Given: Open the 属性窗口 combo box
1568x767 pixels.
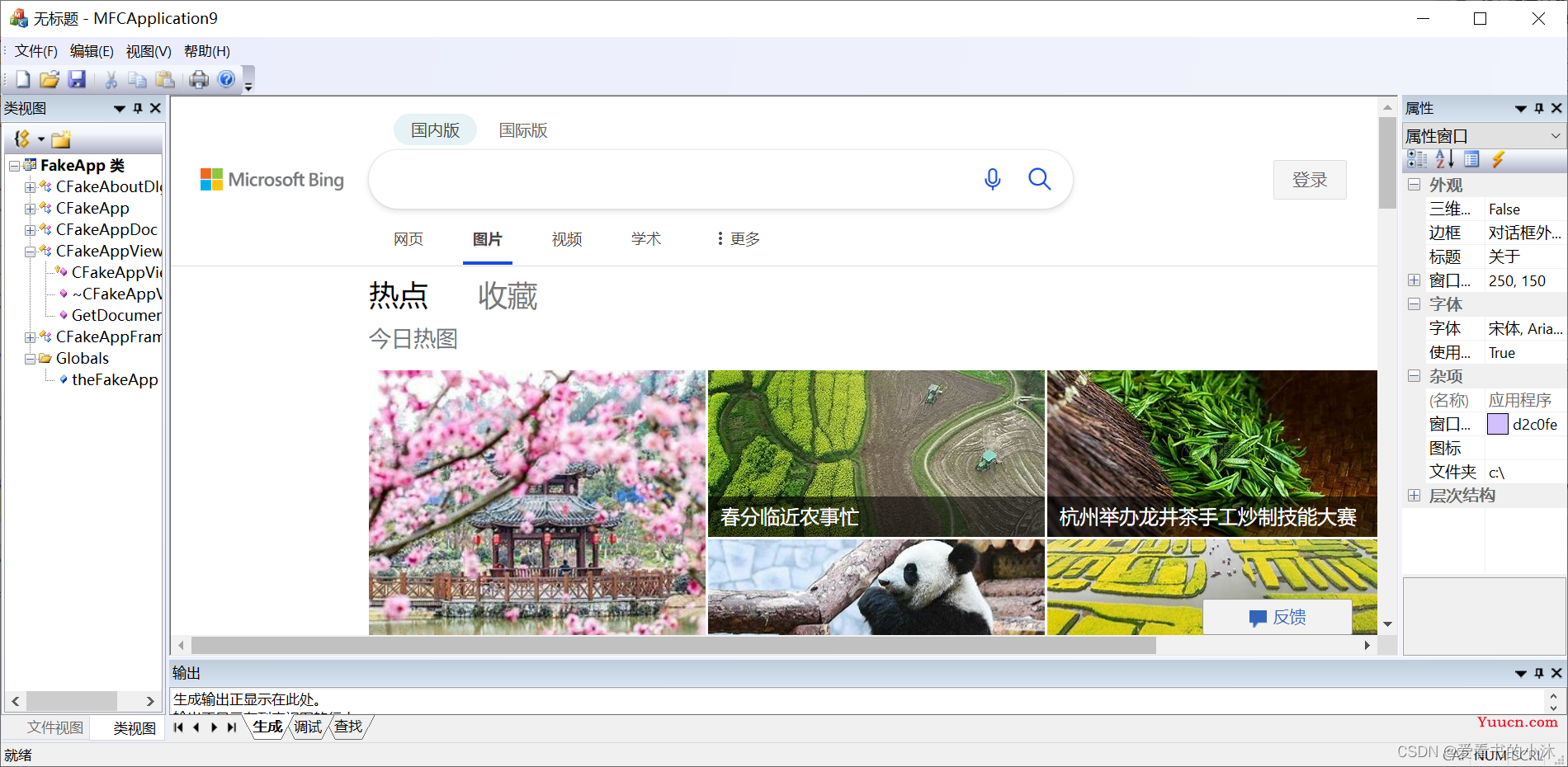Looking at the screenshot, I should 1484,135.
